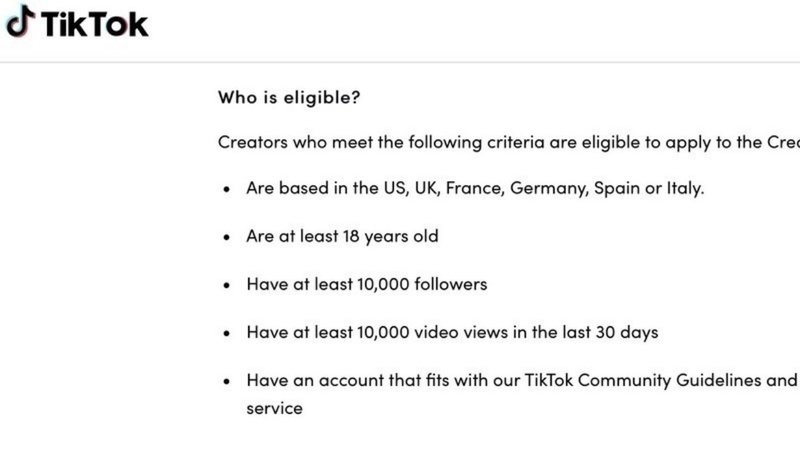Click the bullet before "Have an account"
Screen dimensions: 800x450
226,381
